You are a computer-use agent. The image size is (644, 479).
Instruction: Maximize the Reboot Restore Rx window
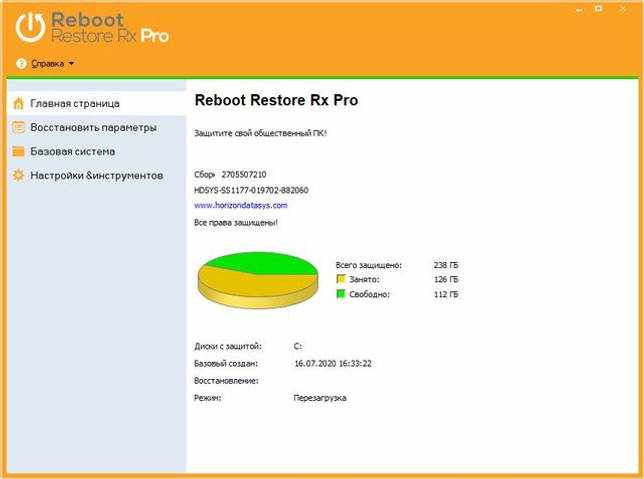(599, 9)
